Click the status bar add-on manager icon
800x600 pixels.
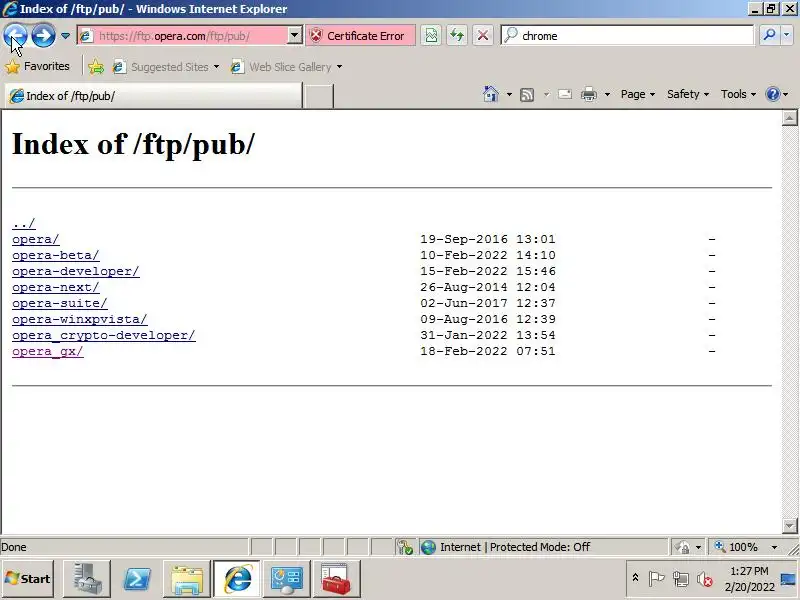pyautogui.click(x=405, y=547)
